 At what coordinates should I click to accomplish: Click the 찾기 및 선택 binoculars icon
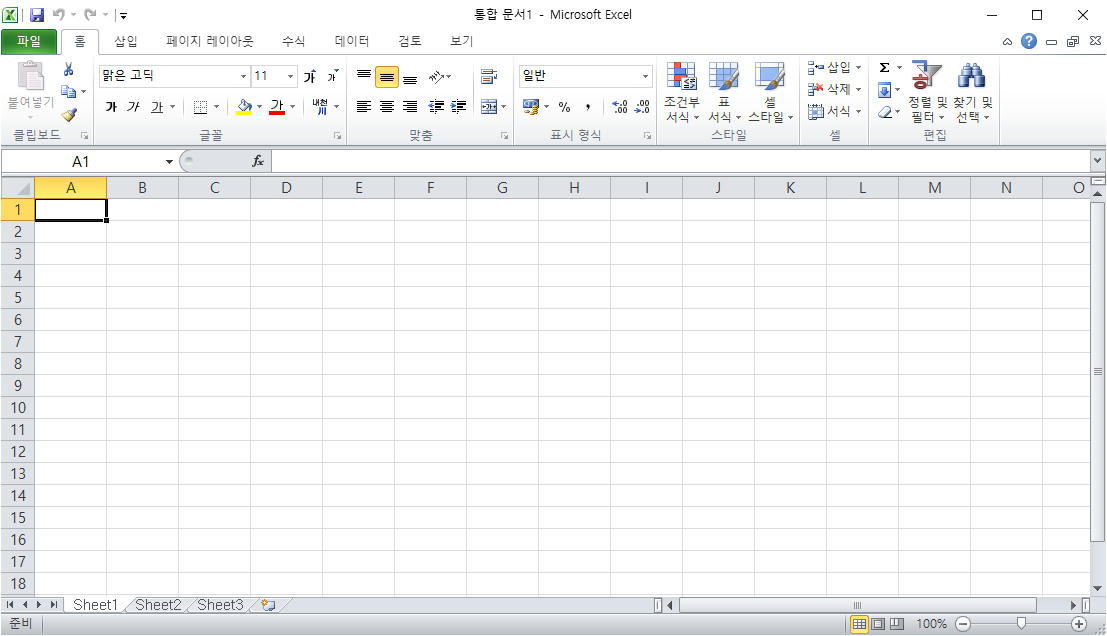pos(971,76)
